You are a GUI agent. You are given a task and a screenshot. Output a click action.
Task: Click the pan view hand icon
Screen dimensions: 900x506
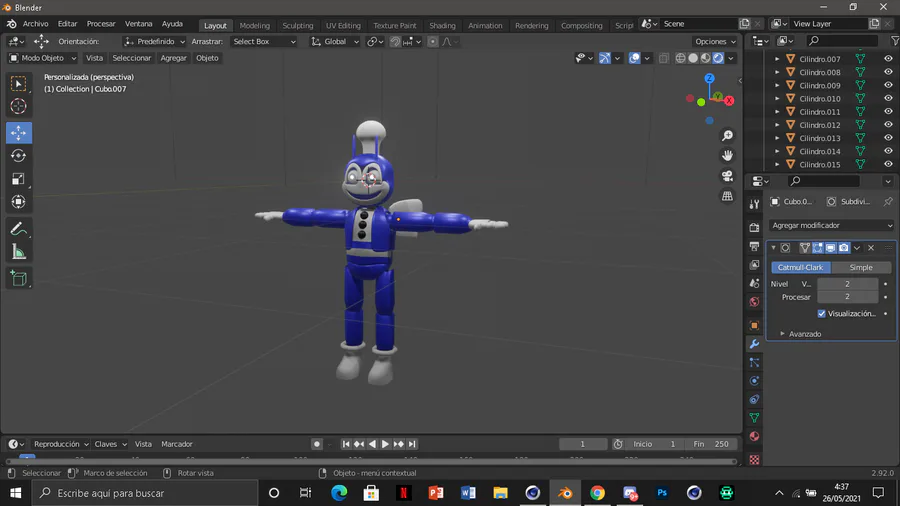(x=727, y=155)
